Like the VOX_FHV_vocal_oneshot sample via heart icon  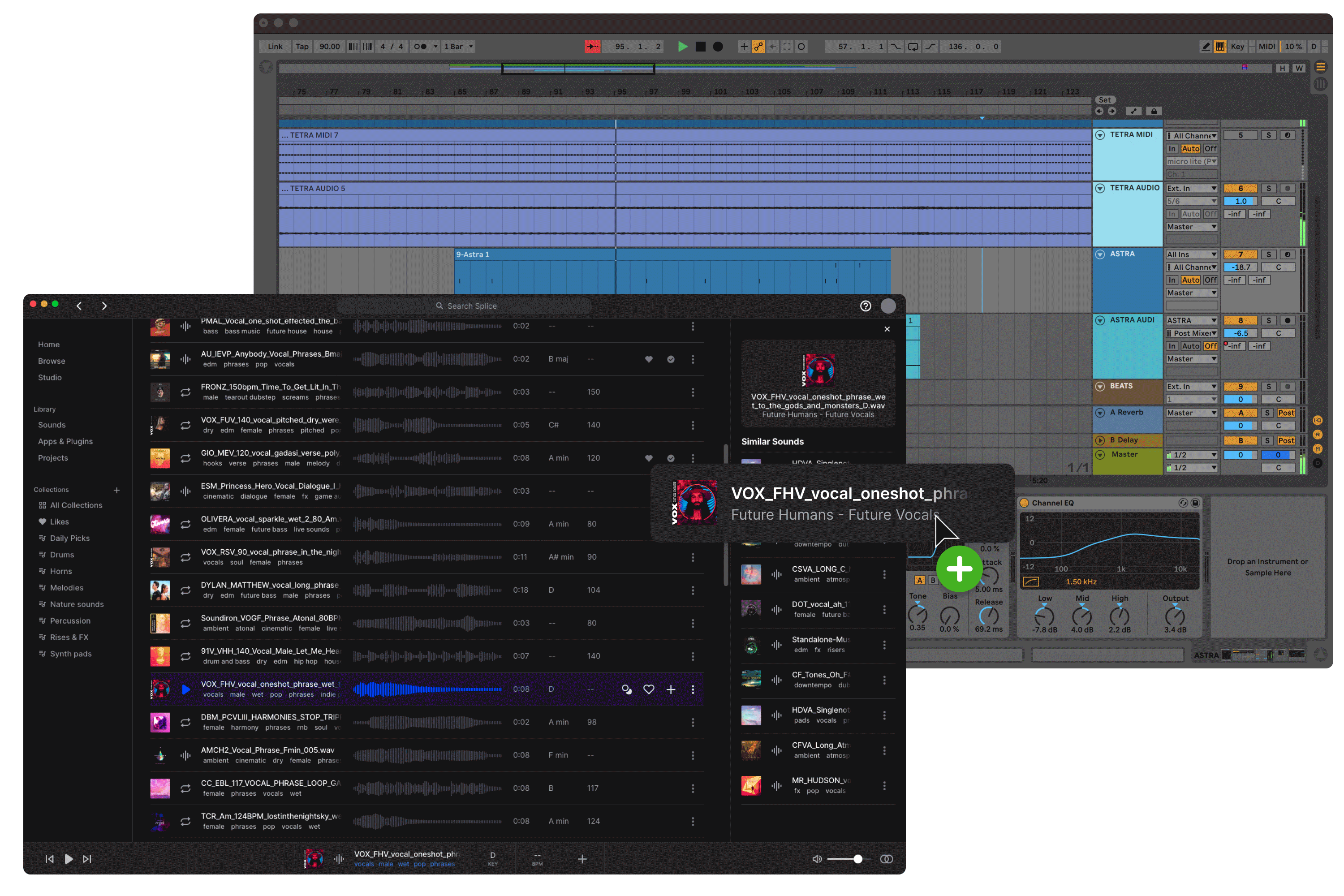coord(649,690)
